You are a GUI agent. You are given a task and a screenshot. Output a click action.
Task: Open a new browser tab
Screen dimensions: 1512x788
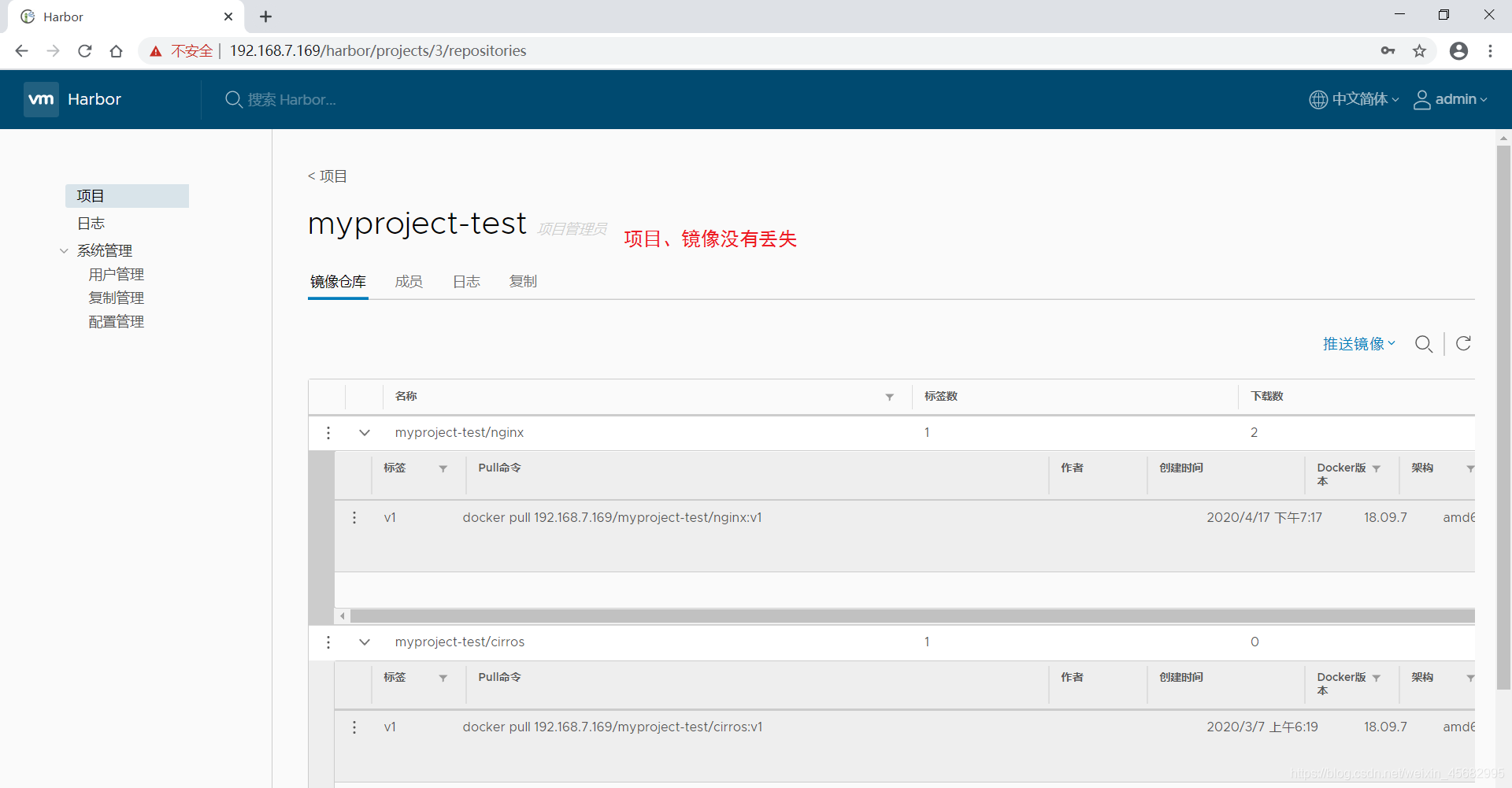(266, 17)
